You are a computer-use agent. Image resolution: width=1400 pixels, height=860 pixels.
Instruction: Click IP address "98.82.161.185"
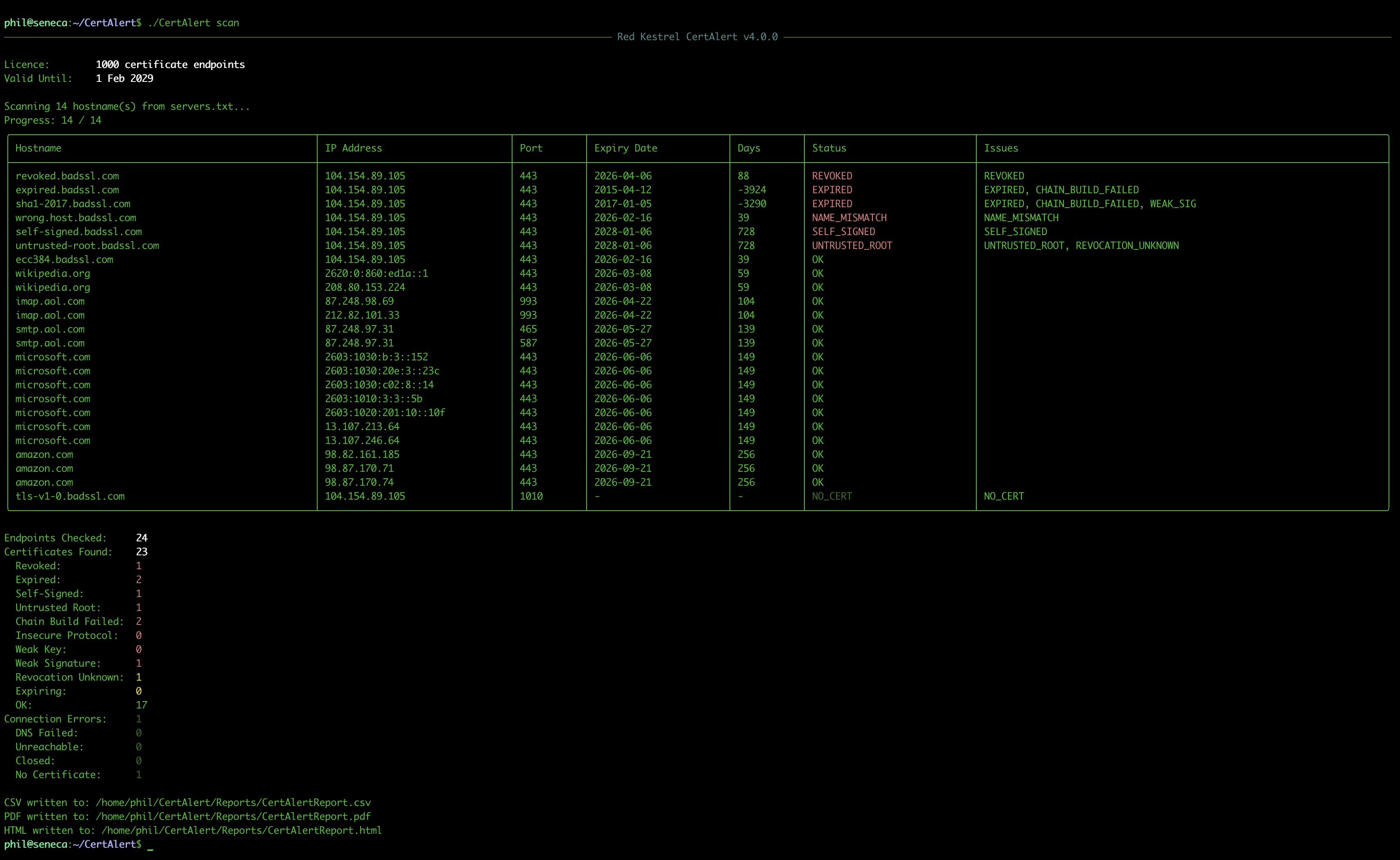tap(362, 455)
